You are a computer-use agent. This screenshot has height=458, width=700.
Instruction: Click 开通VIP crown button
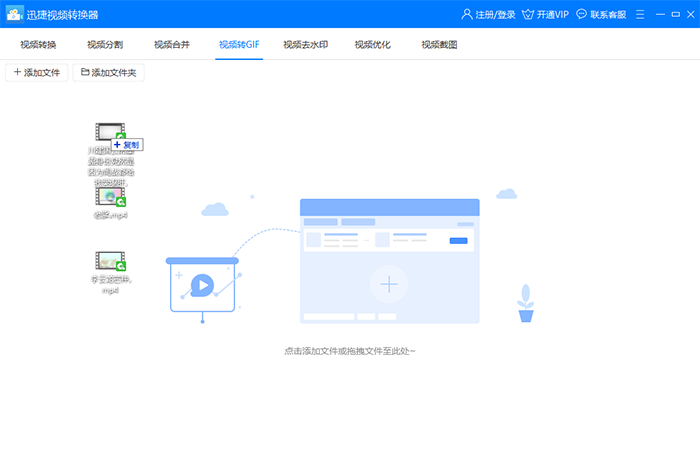coord(545,15)
